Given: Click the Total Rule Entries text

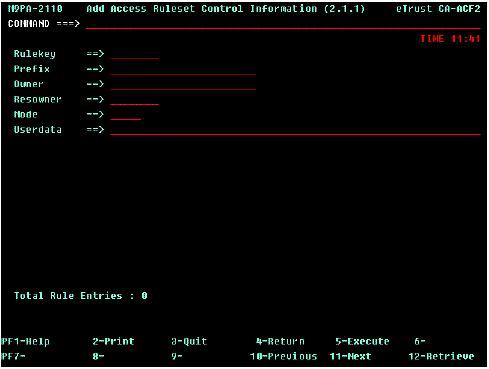Looking at the screenshot, I should 81,296.
